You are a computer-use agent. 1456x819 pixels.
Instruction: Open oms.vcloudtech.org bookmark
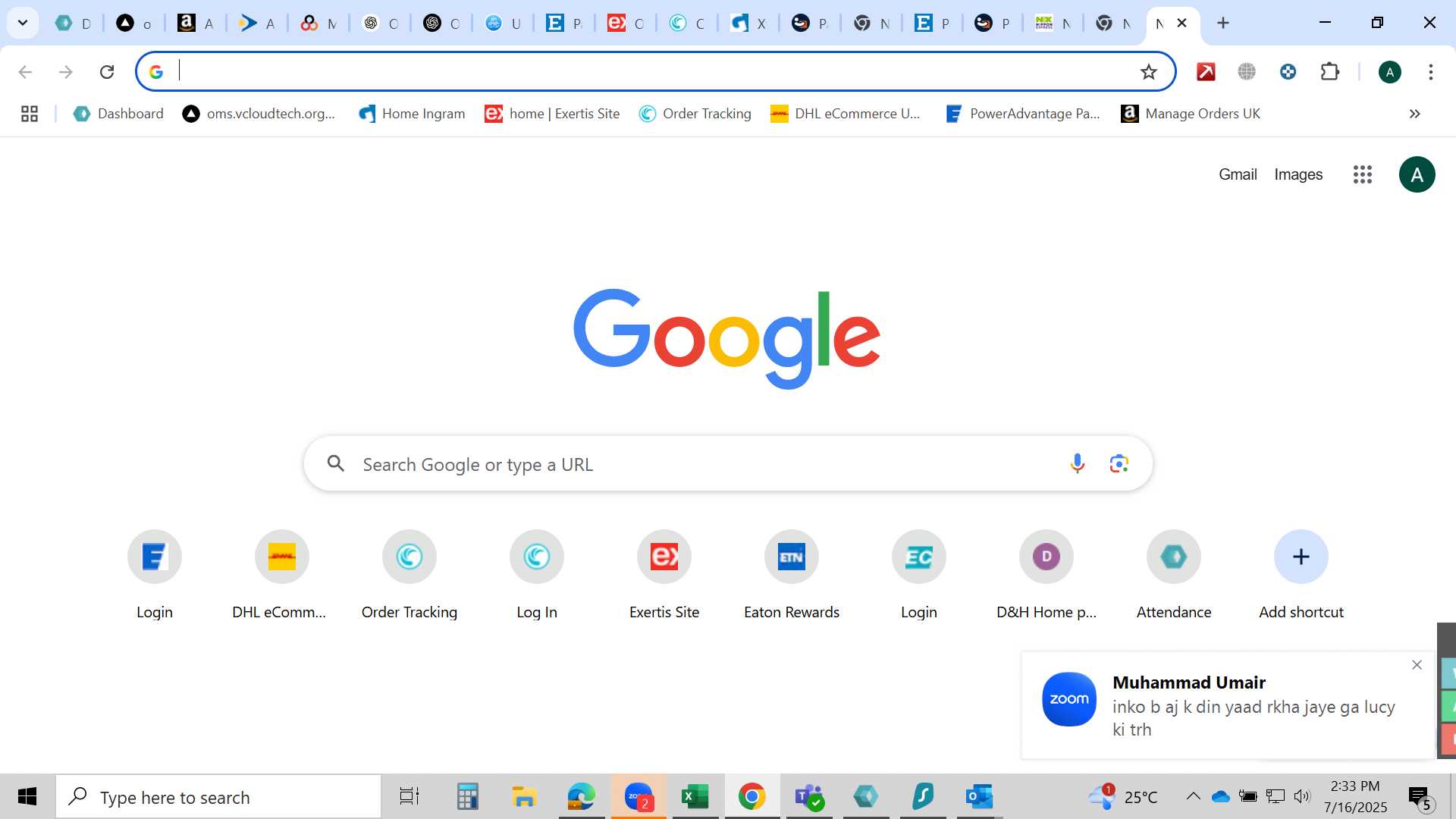259,114
